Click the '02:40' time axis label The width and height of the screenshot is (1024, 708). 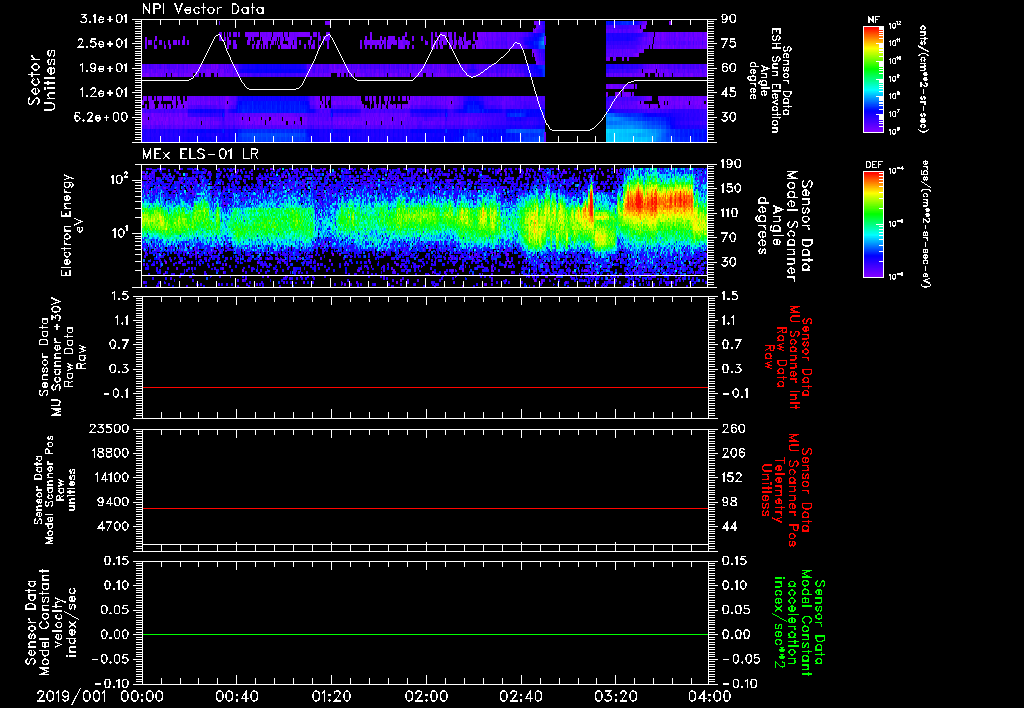520,696
